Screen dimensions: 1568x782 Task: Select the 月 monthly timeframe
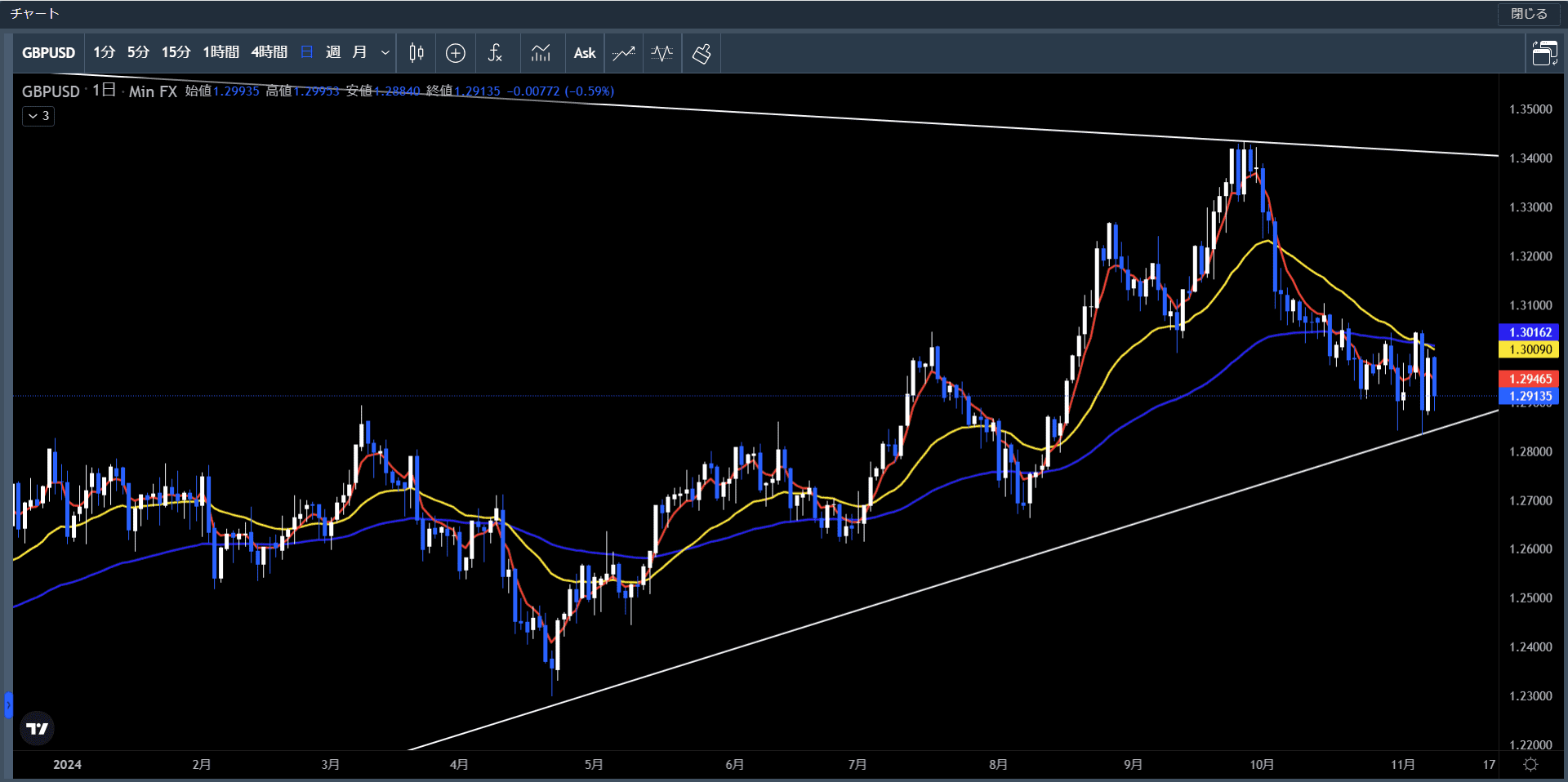(x=359, y=53)
